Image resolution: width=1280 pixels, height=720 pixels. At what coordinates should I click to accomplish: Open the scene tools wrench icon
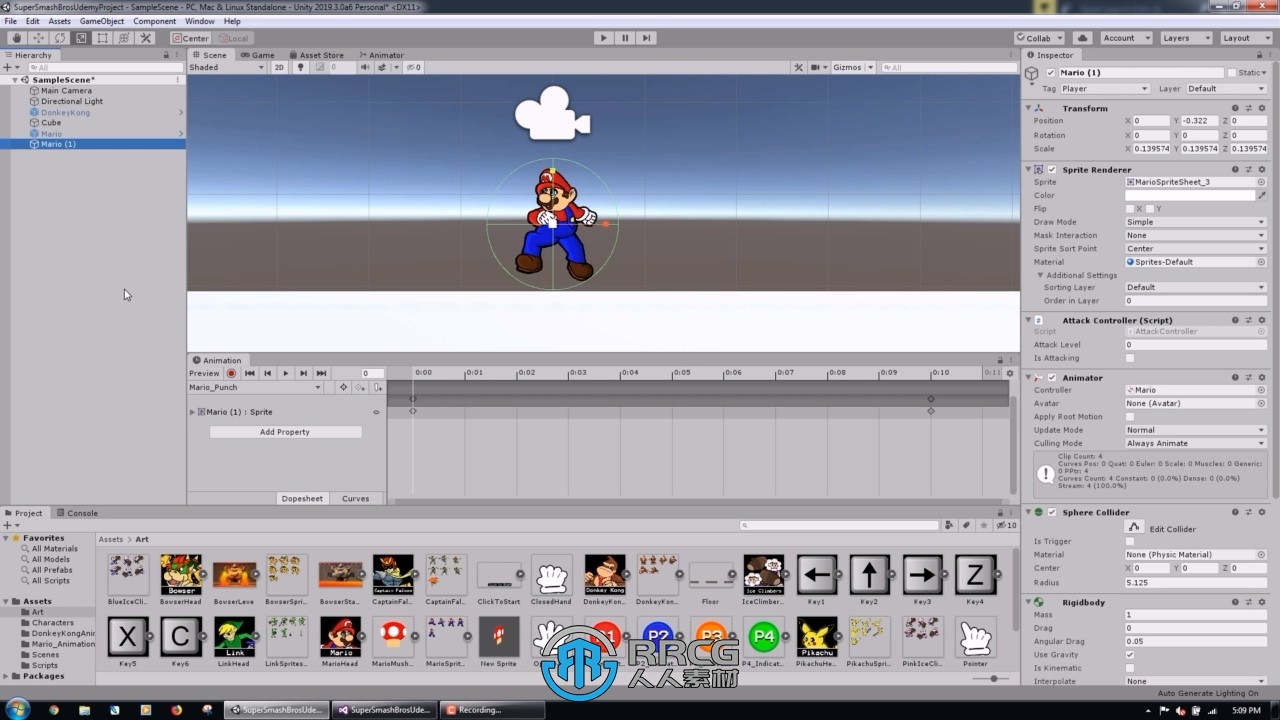(799, 67)
